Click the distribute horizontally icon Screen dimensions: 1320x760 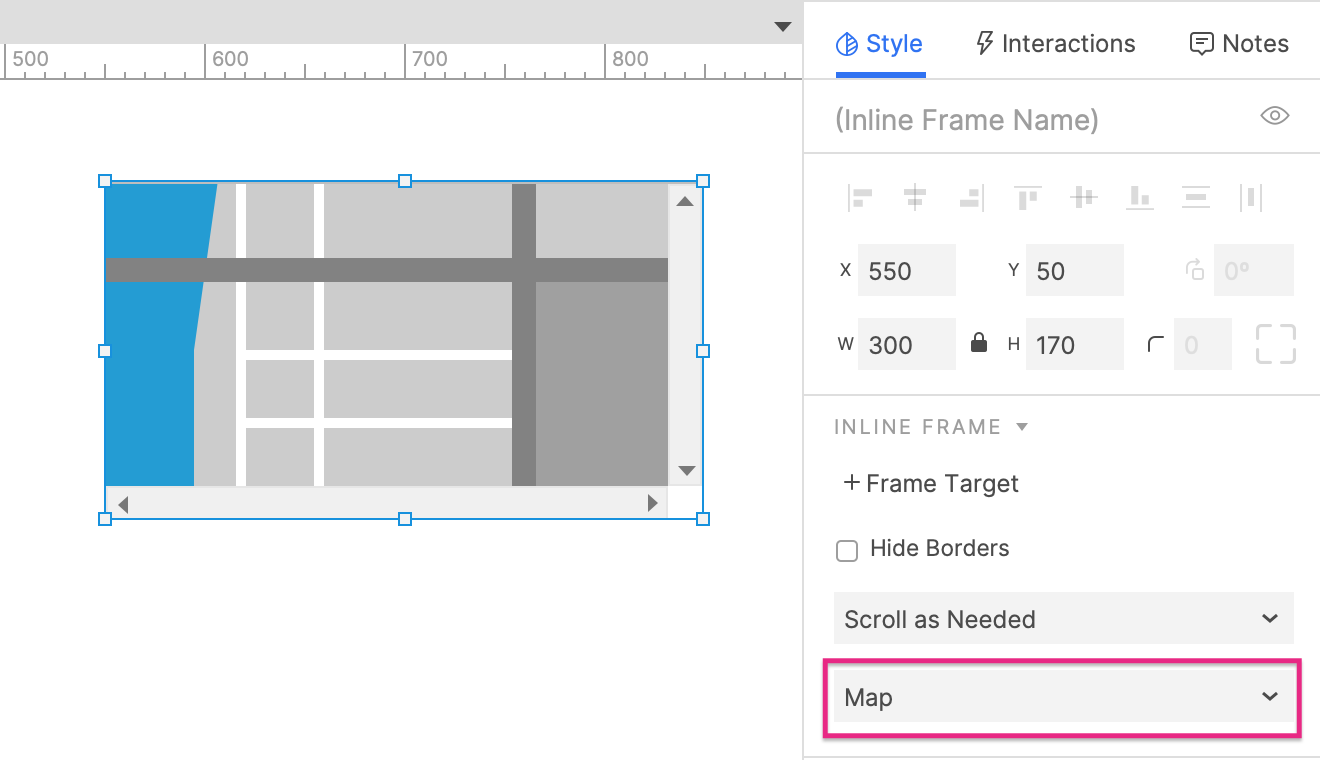point(1251,198)
